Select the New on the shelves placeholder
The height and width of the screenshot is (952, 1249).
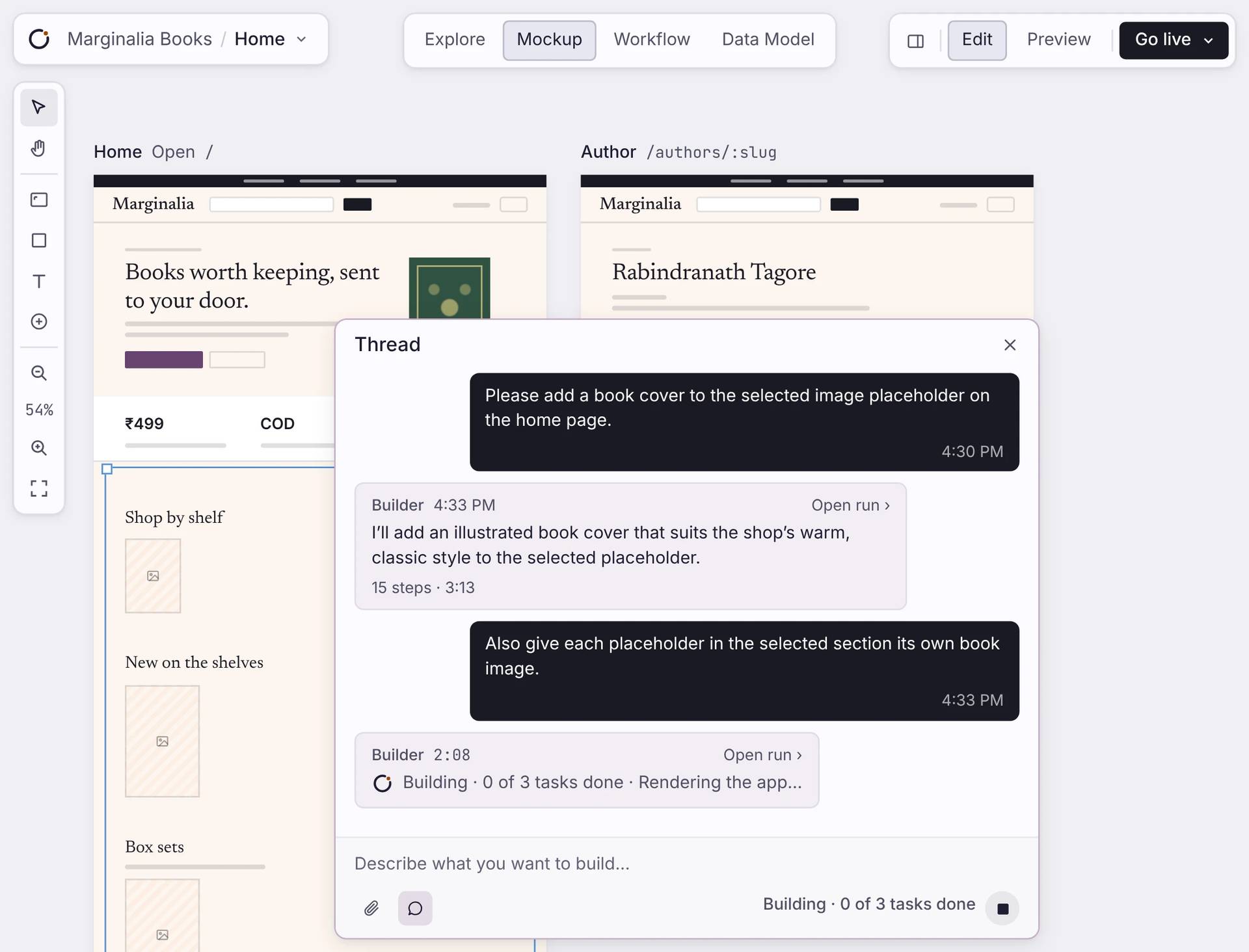pos(162,741)
